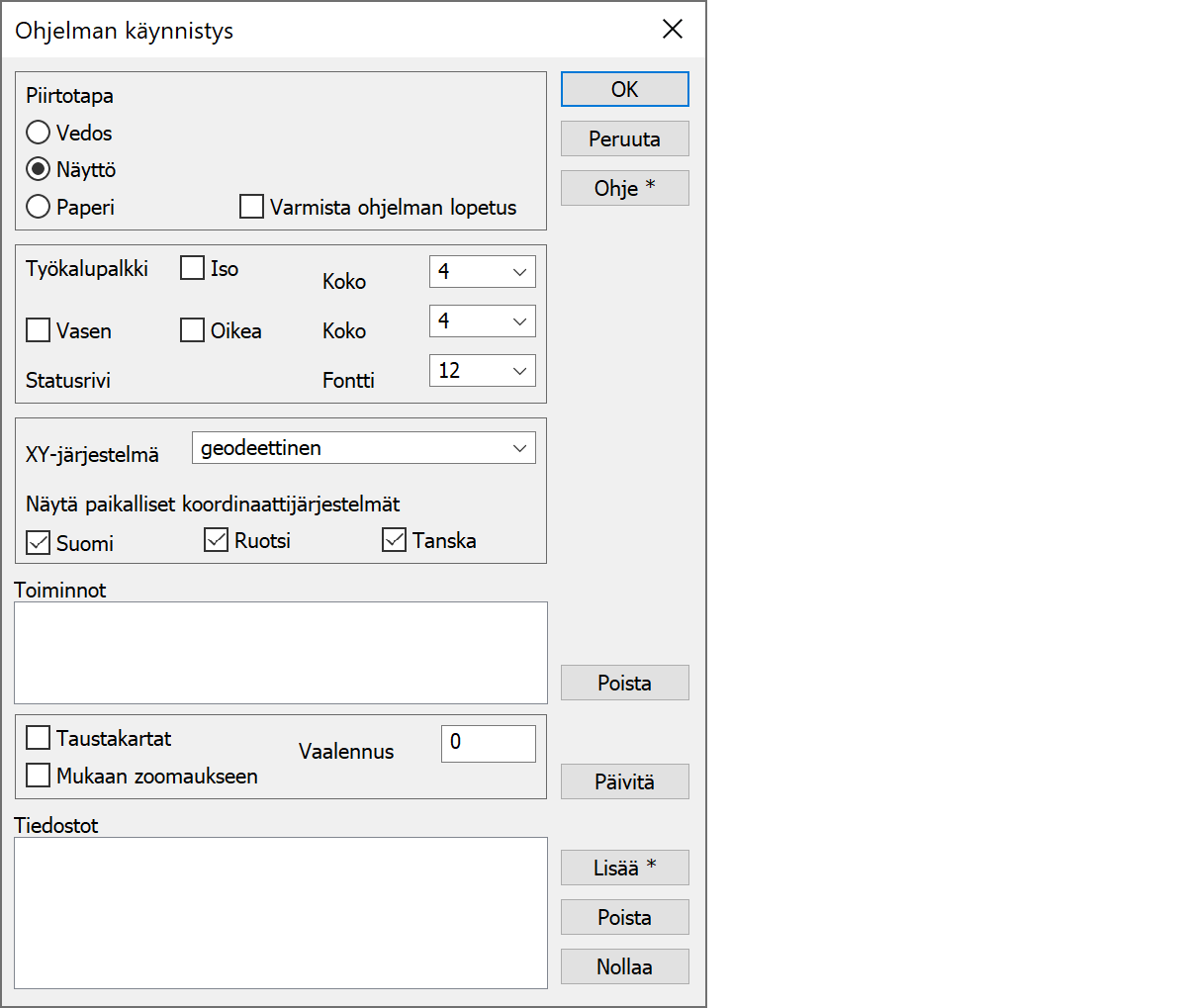The width and height of the screenshot is (1187, 1008).
Task: Open the XY-järjestelmä geodeettinen dropdown
Action: 364,447
